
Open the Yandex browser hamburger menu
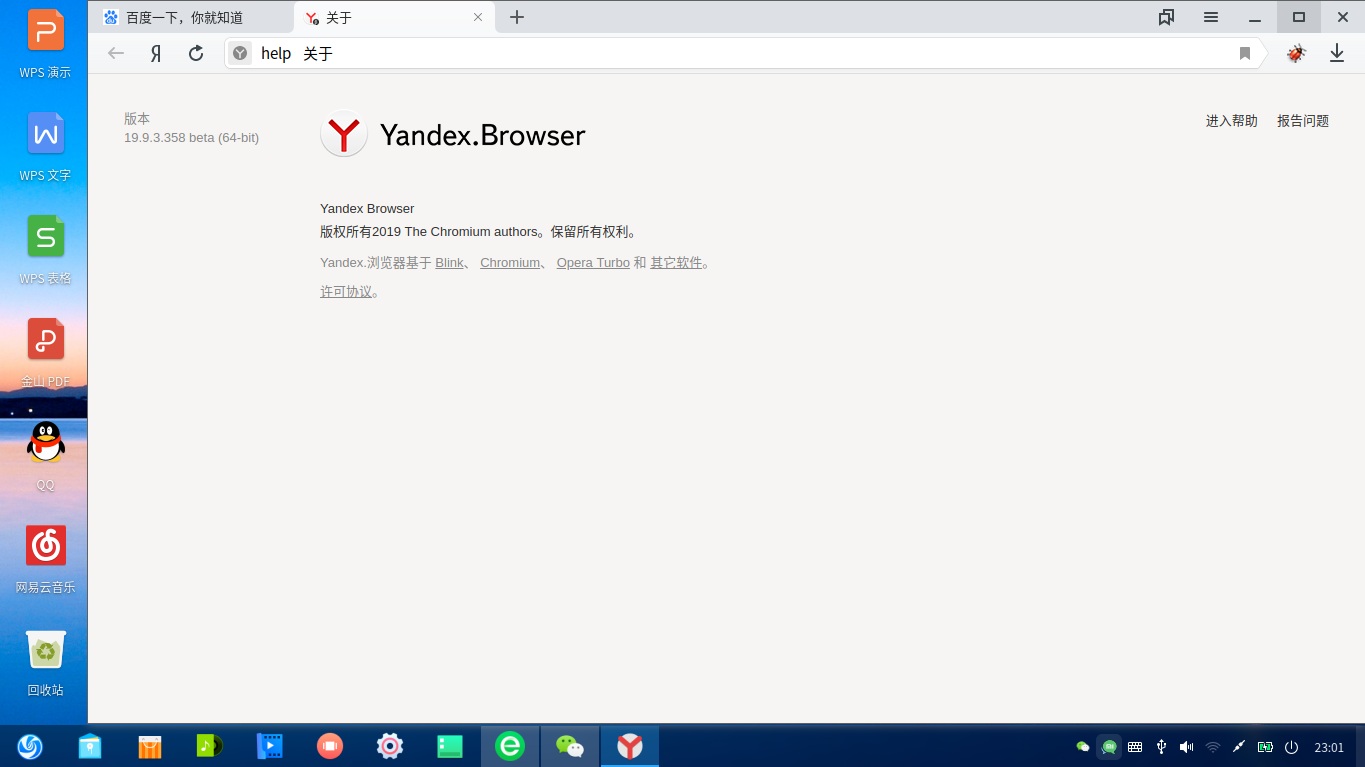click(x=1211, y=17)
